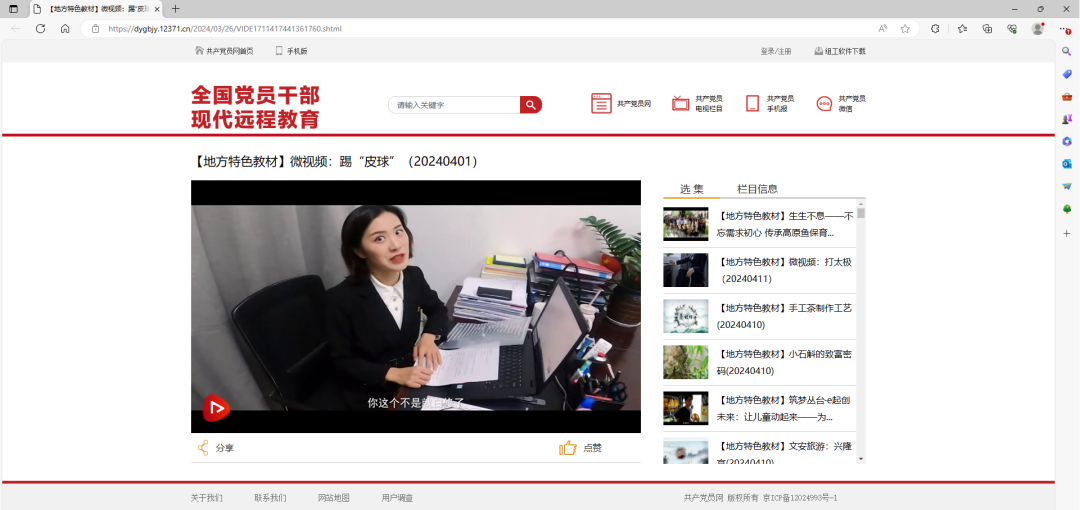Image resolution: width=1080 pixels, height=510 pixels.
Task: Click the playlist scrollbar up arrow
Action: (x=861, y=203)
